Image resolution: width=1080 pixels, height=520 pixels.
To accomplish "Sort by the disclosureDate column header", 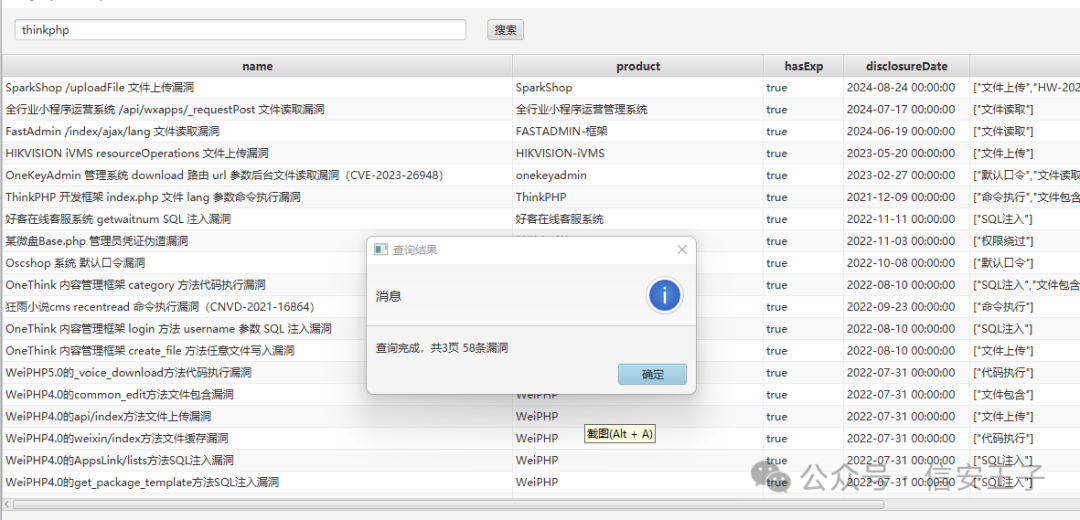I will pos(906,66).
